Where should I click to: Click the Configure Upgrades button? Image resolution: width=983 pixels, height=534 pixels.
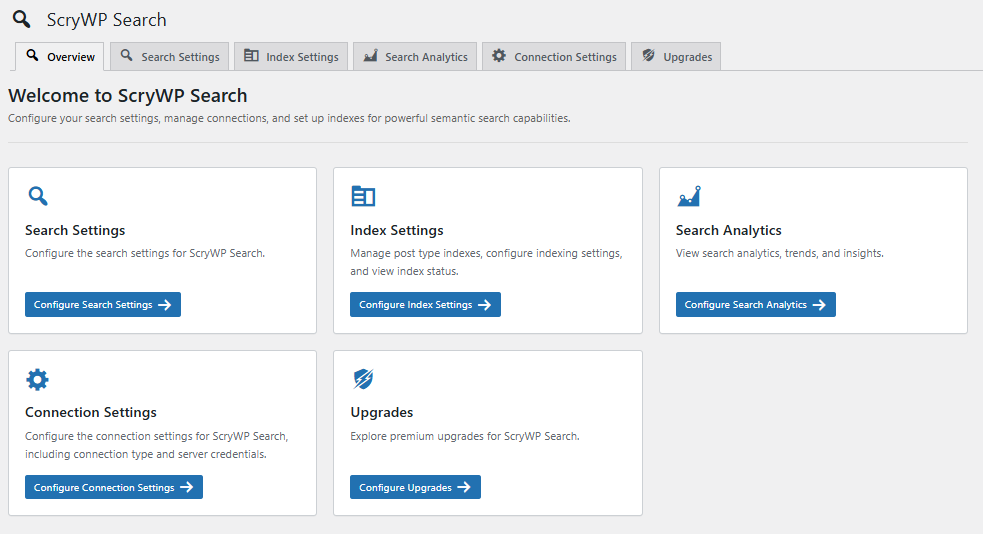(415, 488)
